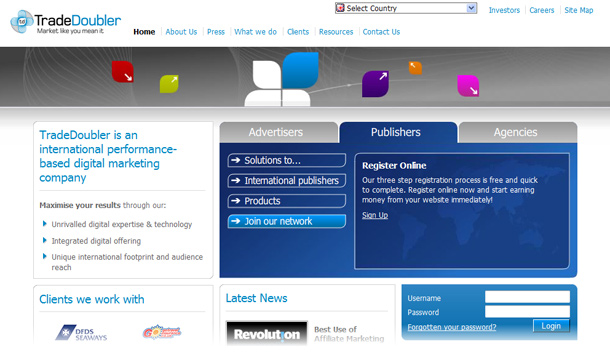610x360 pixels.
Task: Open the Site Map link
Action: (x=579, y=10)
